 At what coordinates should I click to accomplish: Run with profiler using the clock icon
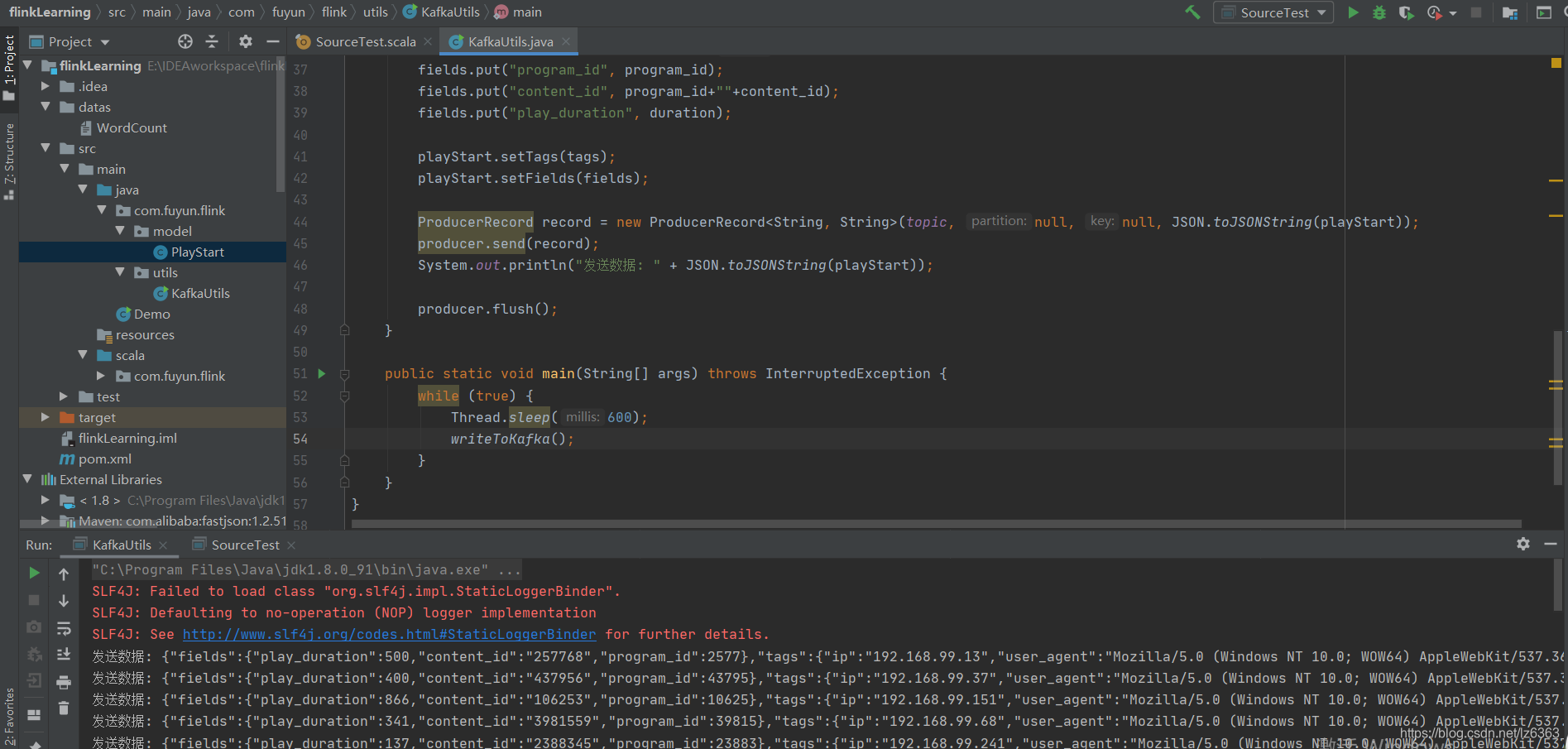pos(1436,12)
